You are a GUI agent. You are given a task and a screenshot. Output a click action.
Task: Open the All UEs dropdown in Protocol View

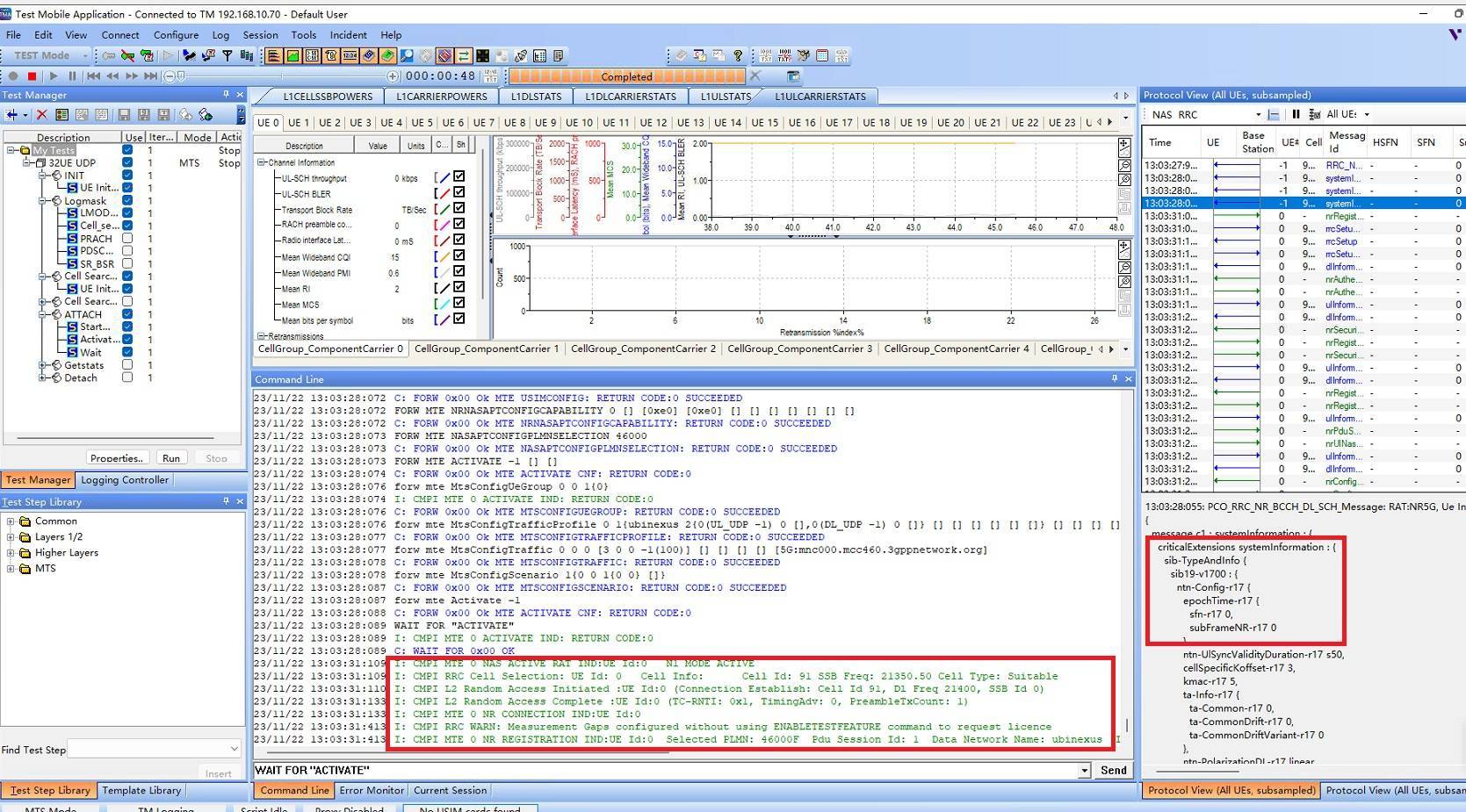point(1367,114)
